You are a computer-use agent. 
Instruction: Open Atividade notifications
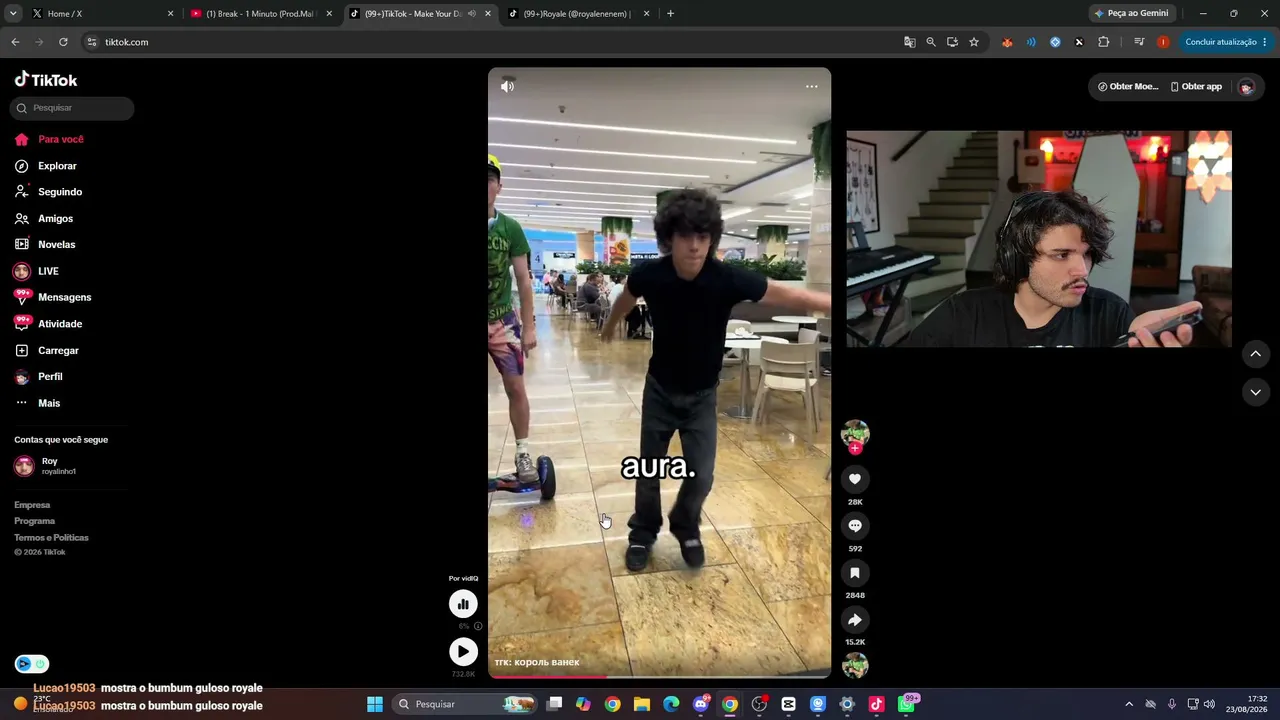[x=48, y=324]
